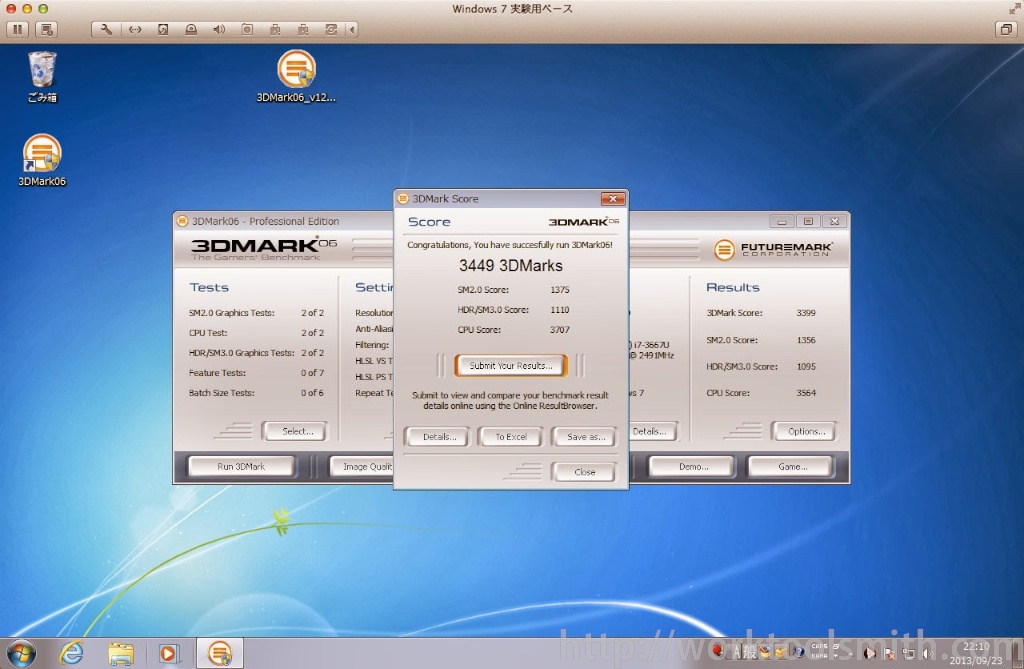Click Select... under Tests in main window
The width and height of the screenshot is (1024, 669).
(297, 431)
